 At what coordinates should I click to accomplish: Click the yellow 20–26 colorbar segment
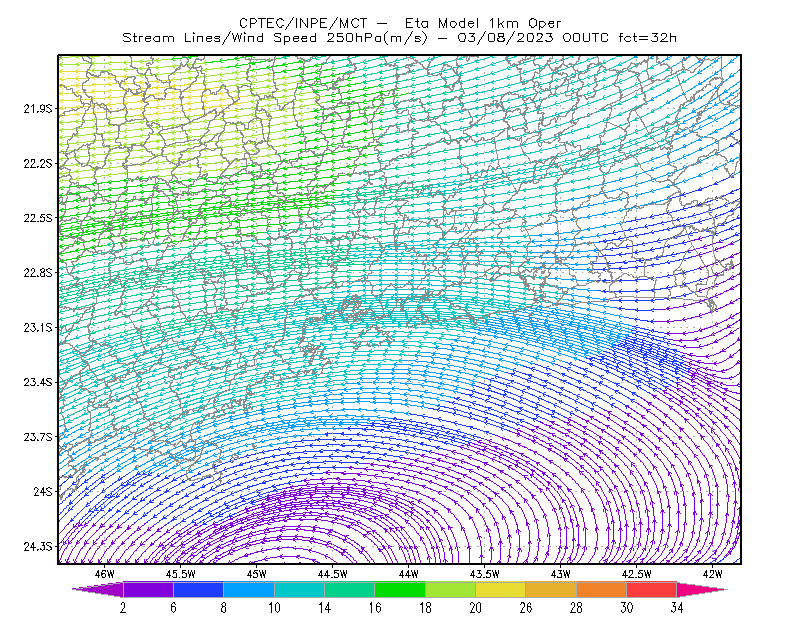click(x=501, y=589)
